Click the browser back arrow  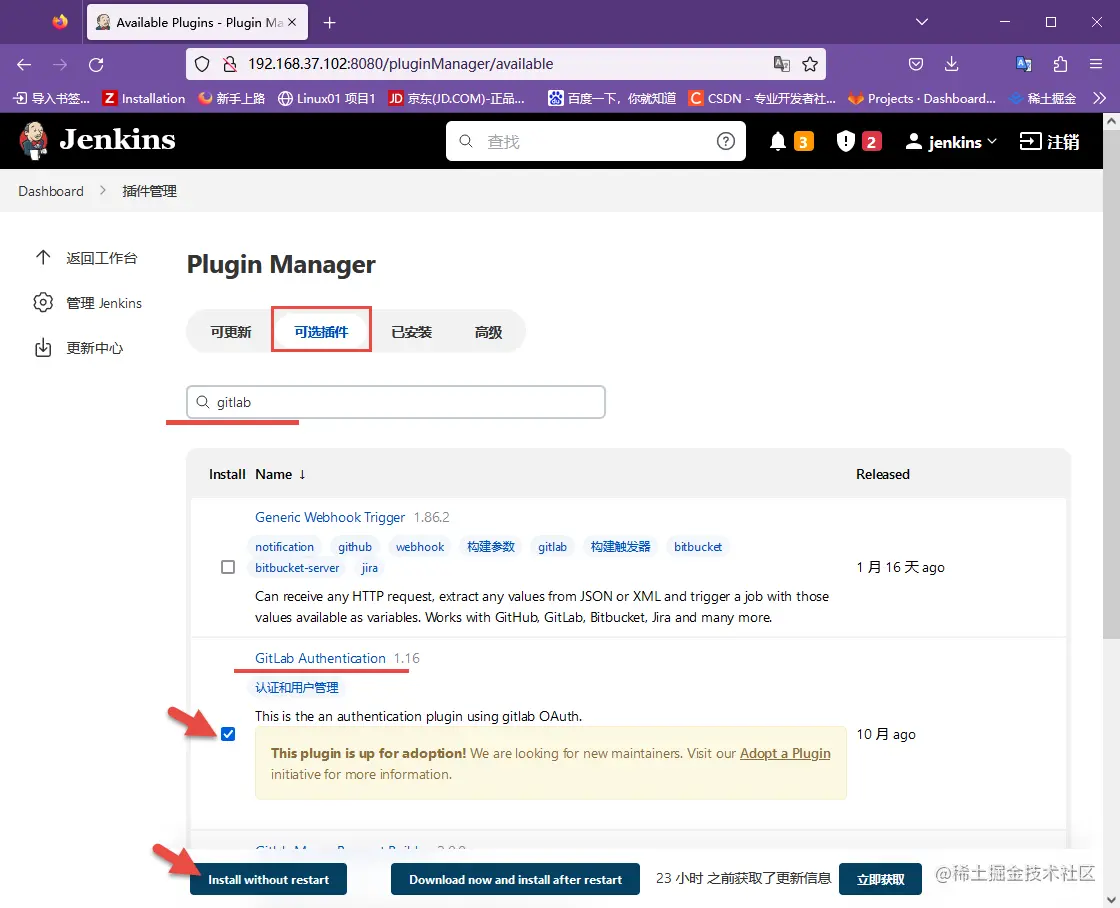coord(24,64)
